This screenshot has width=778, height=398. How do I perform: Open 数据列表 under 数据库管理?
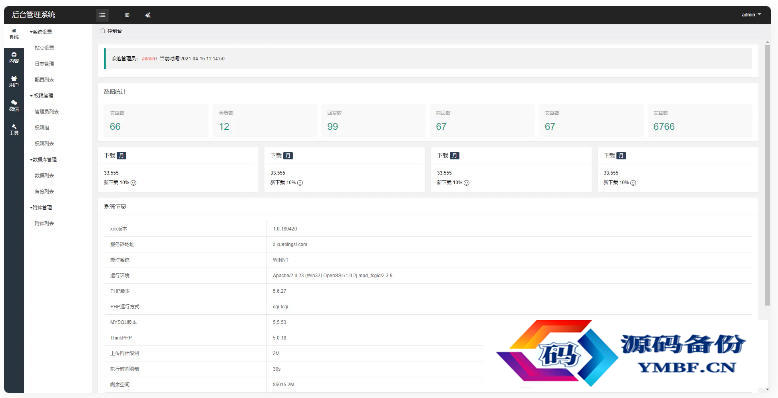44,176
